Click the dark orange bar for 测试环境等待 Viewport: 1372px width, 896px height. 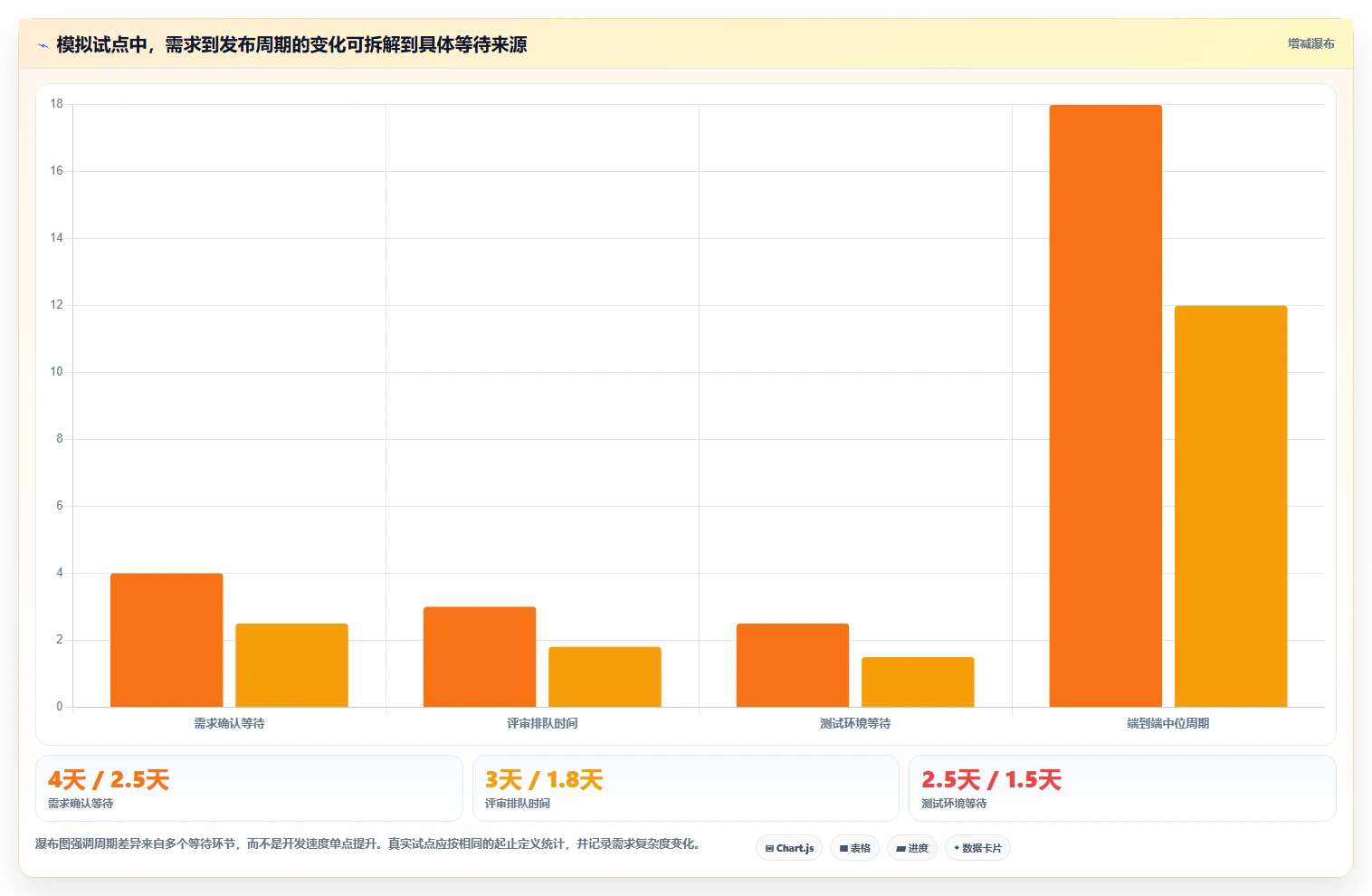[793, 665]
